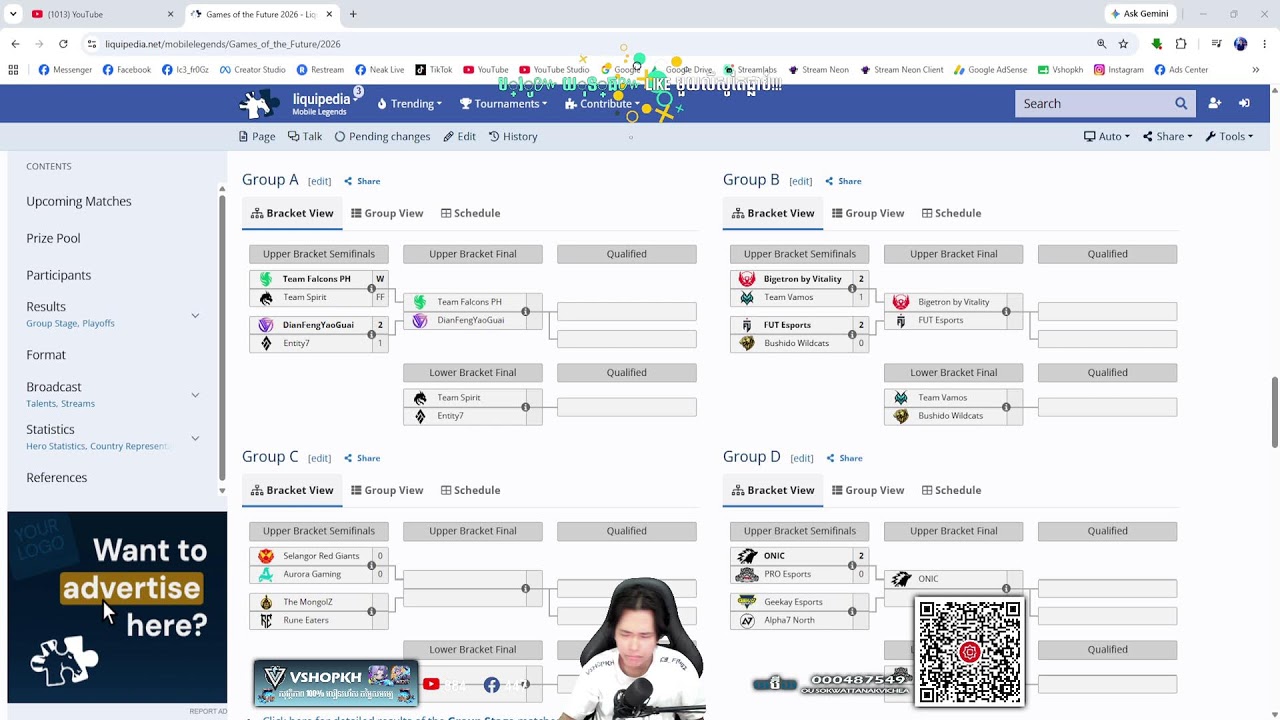Image resolution: width=1280 pixels, height=720 pixels.
Task: Open the tab search dropdown arrow
Action: [x=13, y=14]
